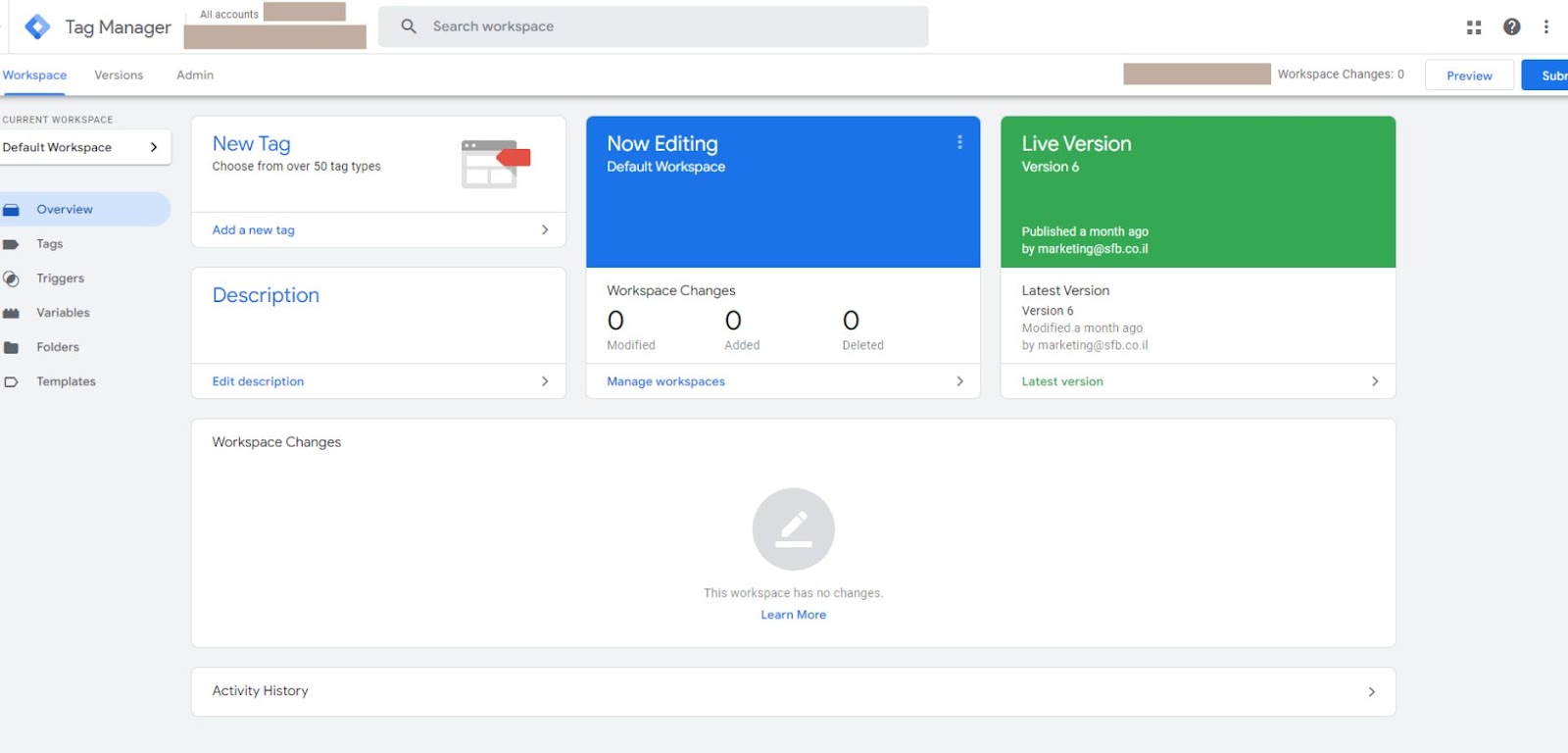1568x753 pixels.
Task: Open the Google apps grid icon
Action: 1474,27
